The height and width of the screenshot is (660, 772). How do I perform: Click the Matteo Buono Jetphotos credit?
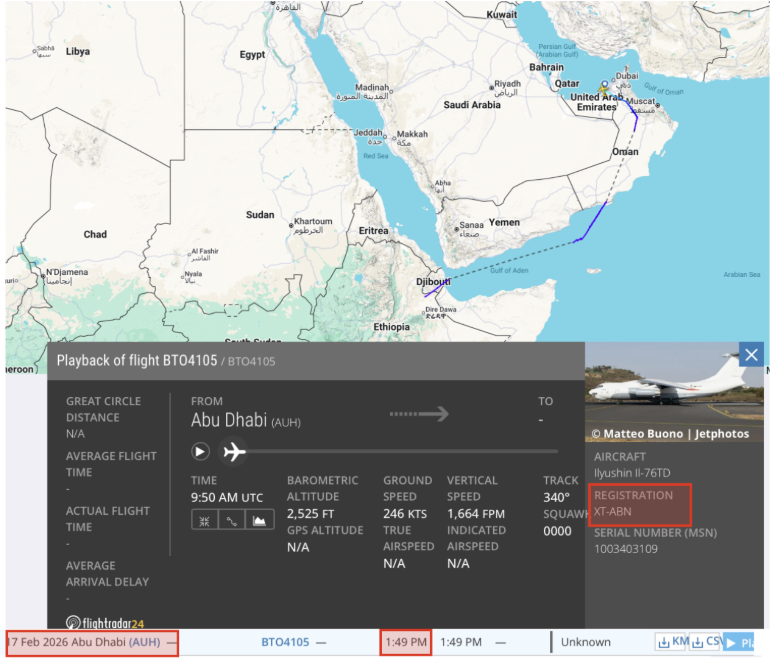point(670,434)
